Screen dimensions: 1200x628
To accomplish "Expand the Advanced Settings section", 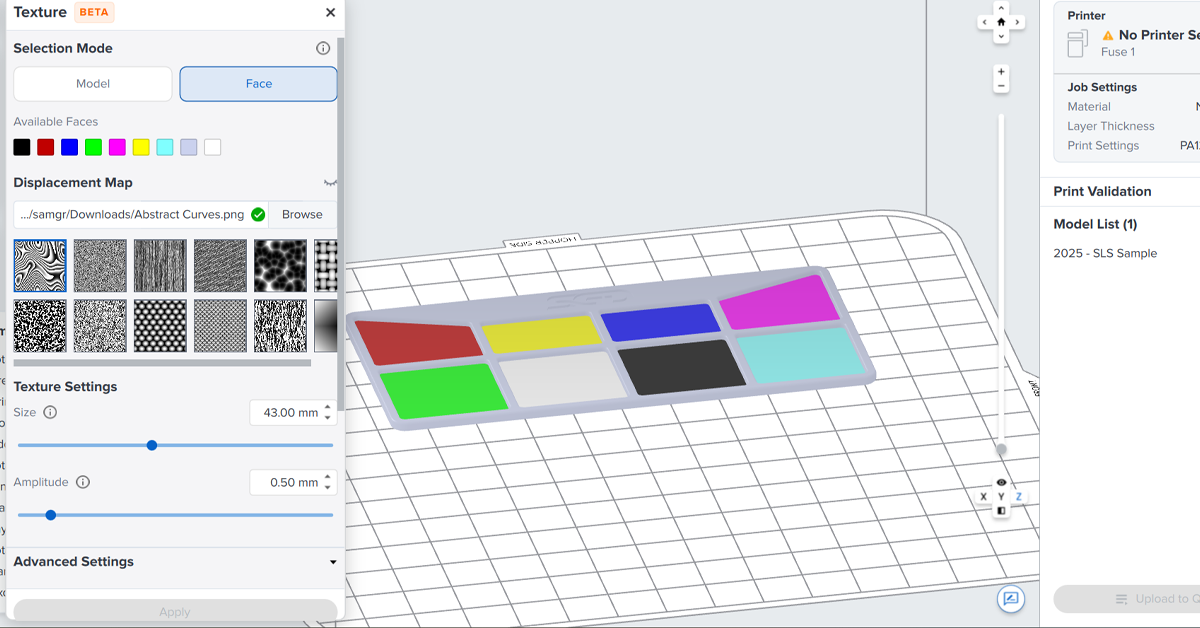I will pyautogui.click(x=333, y=562).
